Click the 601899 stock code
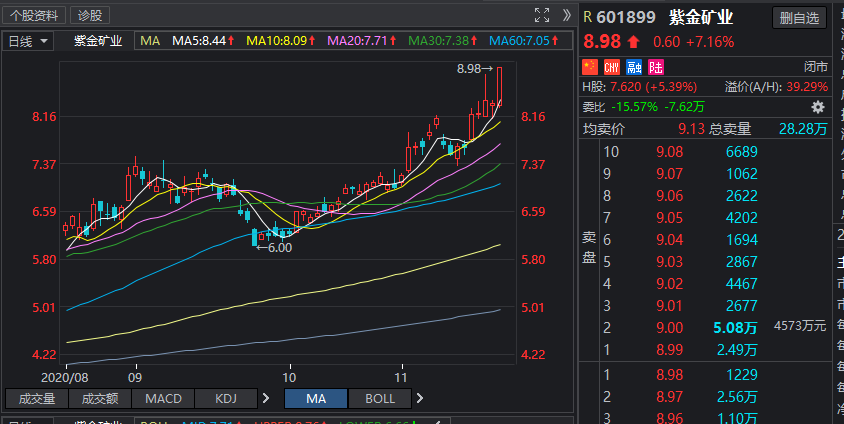 pyautogui.click(x=625, y=17)
